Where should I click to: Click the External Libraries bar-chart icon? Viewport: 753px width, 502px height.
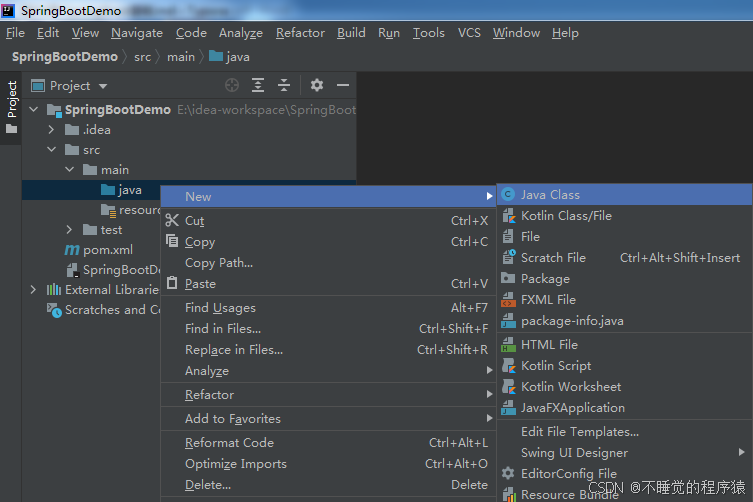click(x=53, y=290)
